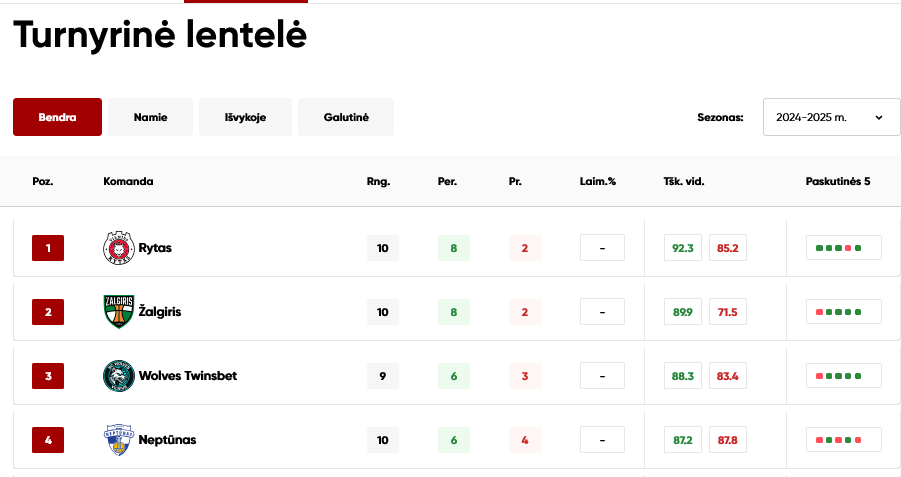The width and height of the screenshot is (901, 477).
Task: Open the season dropdown chevron
Action: coord(879,117)
